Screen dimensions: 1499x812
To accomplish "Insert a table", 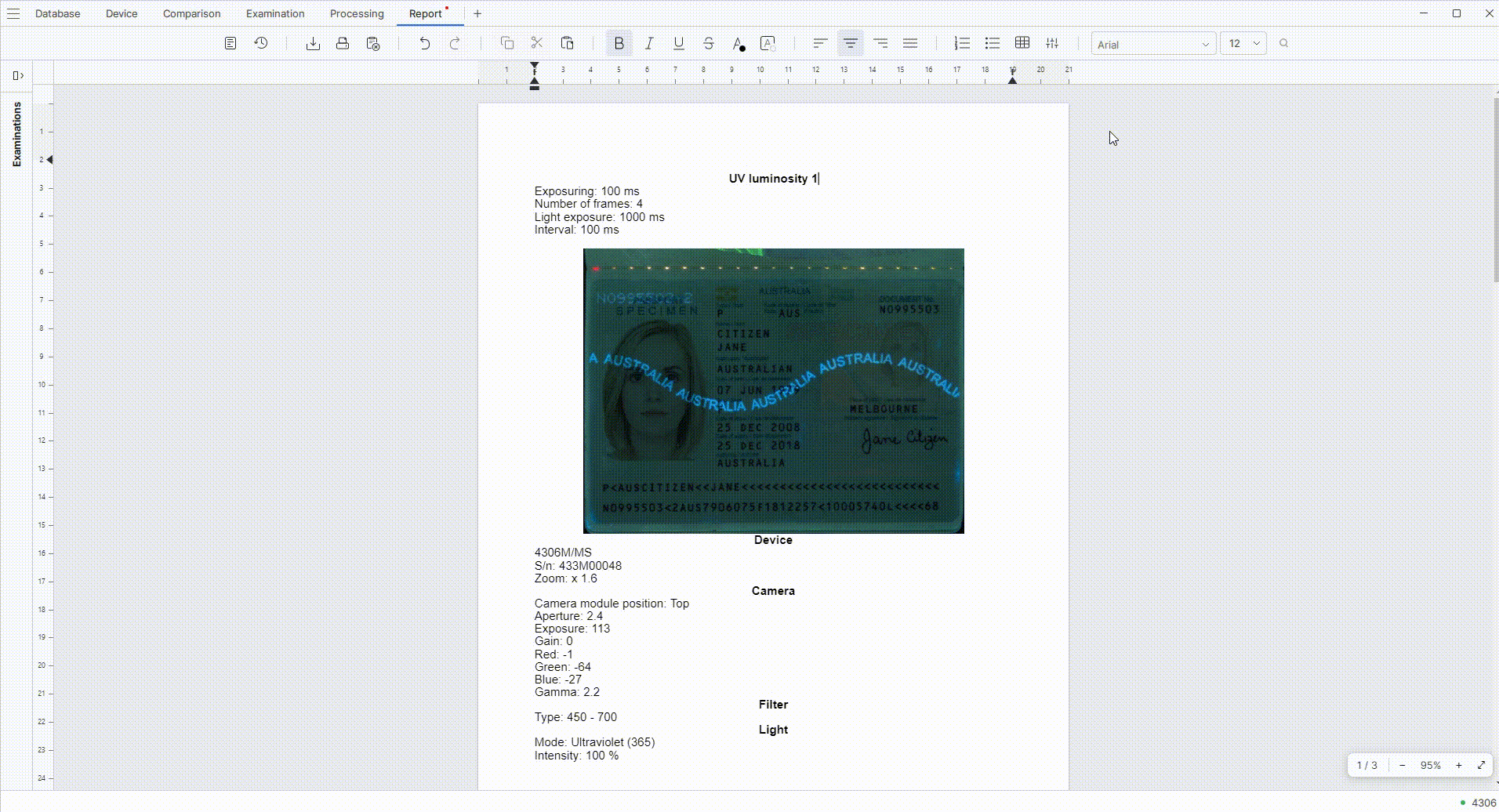I will point(1022,43).
